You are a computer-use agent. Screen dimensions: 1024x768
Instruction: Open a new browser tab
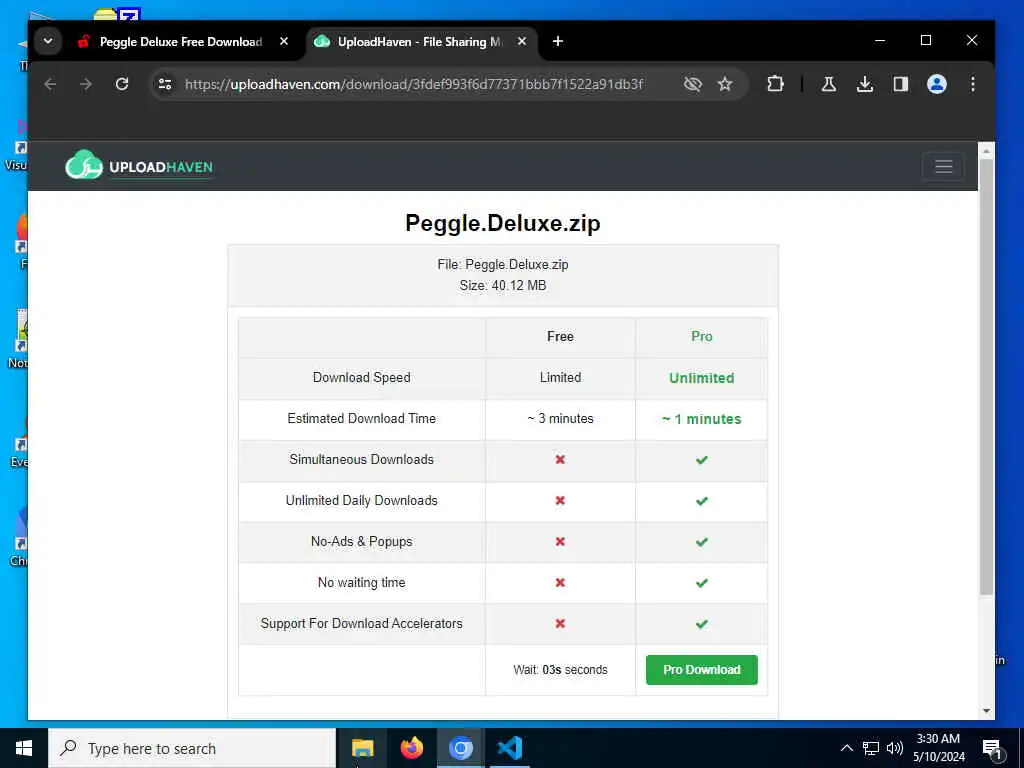[x=558, y=41]
